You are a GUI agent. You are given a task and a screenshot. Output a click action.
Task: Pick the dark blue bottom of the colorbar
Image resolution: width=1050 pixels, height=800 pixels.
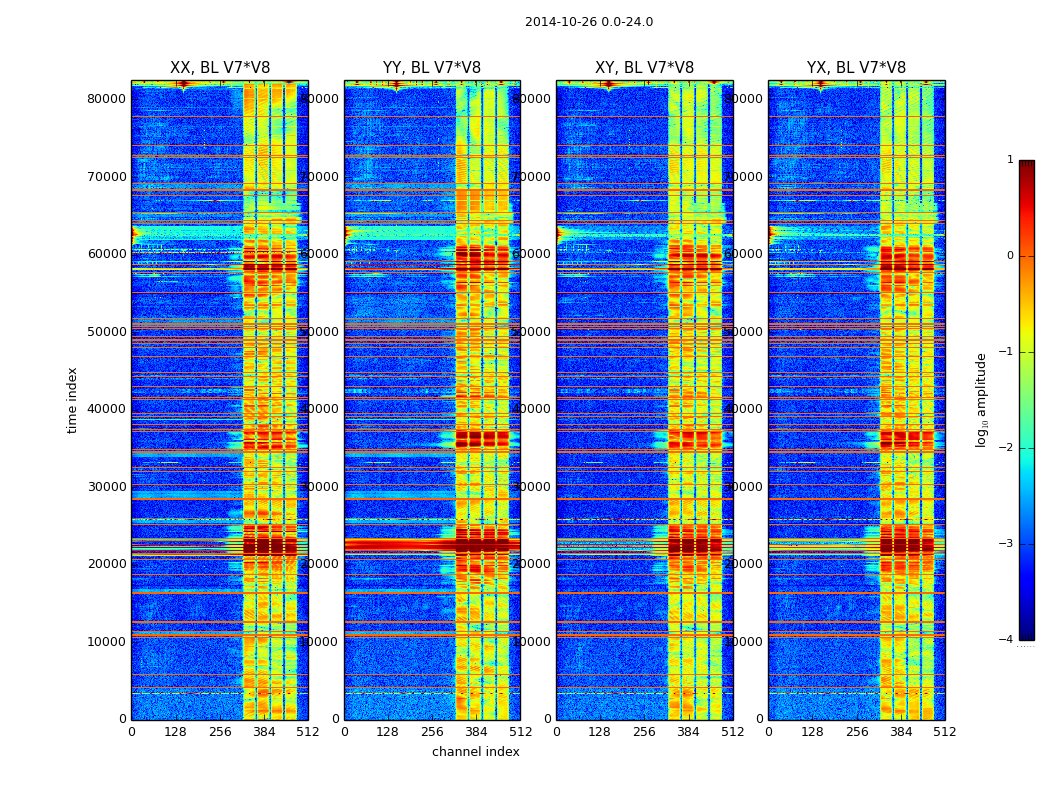1026,634
